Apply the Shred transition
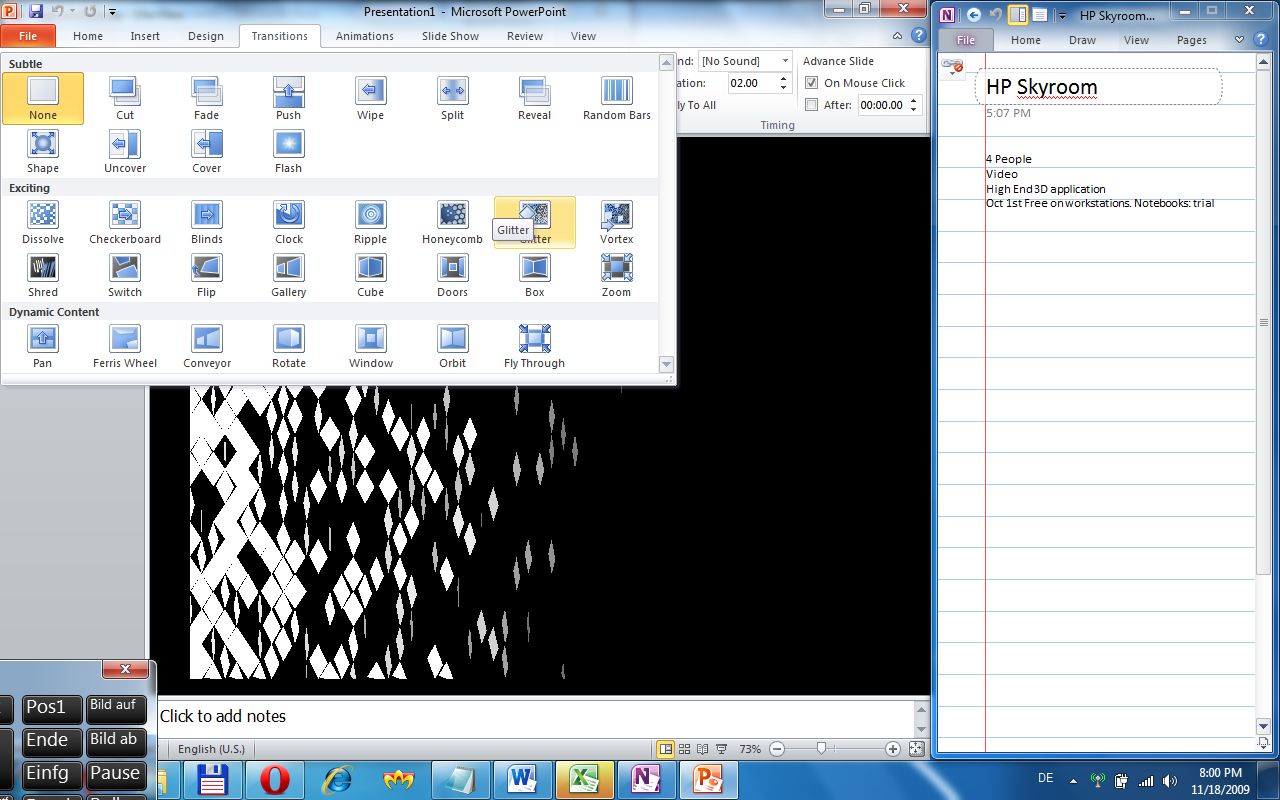 point(42,267)
